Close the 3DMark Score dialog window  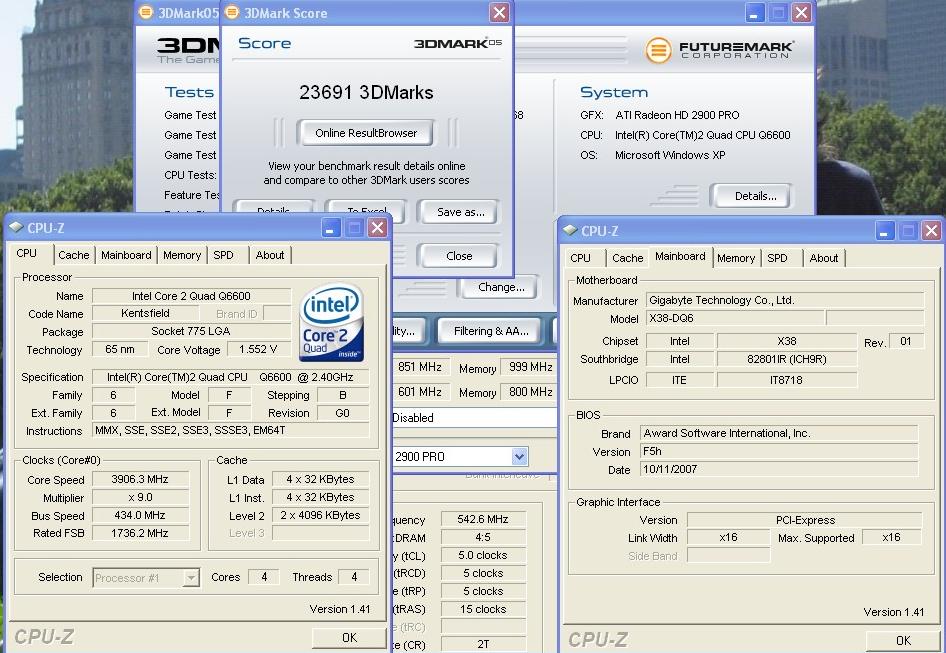point(499,13)
